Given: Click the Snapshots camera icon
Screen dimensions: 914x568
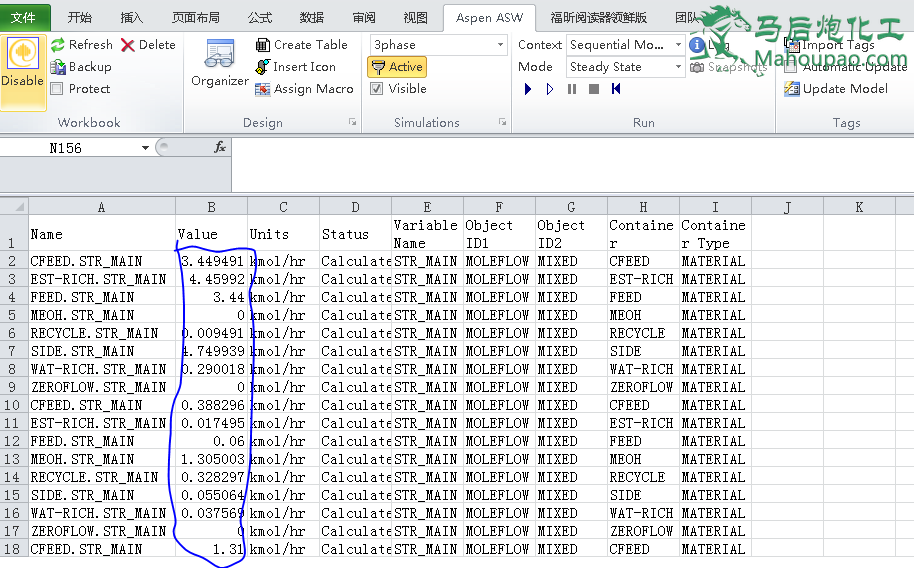Looking at the screenshot, I should (697, 68).
